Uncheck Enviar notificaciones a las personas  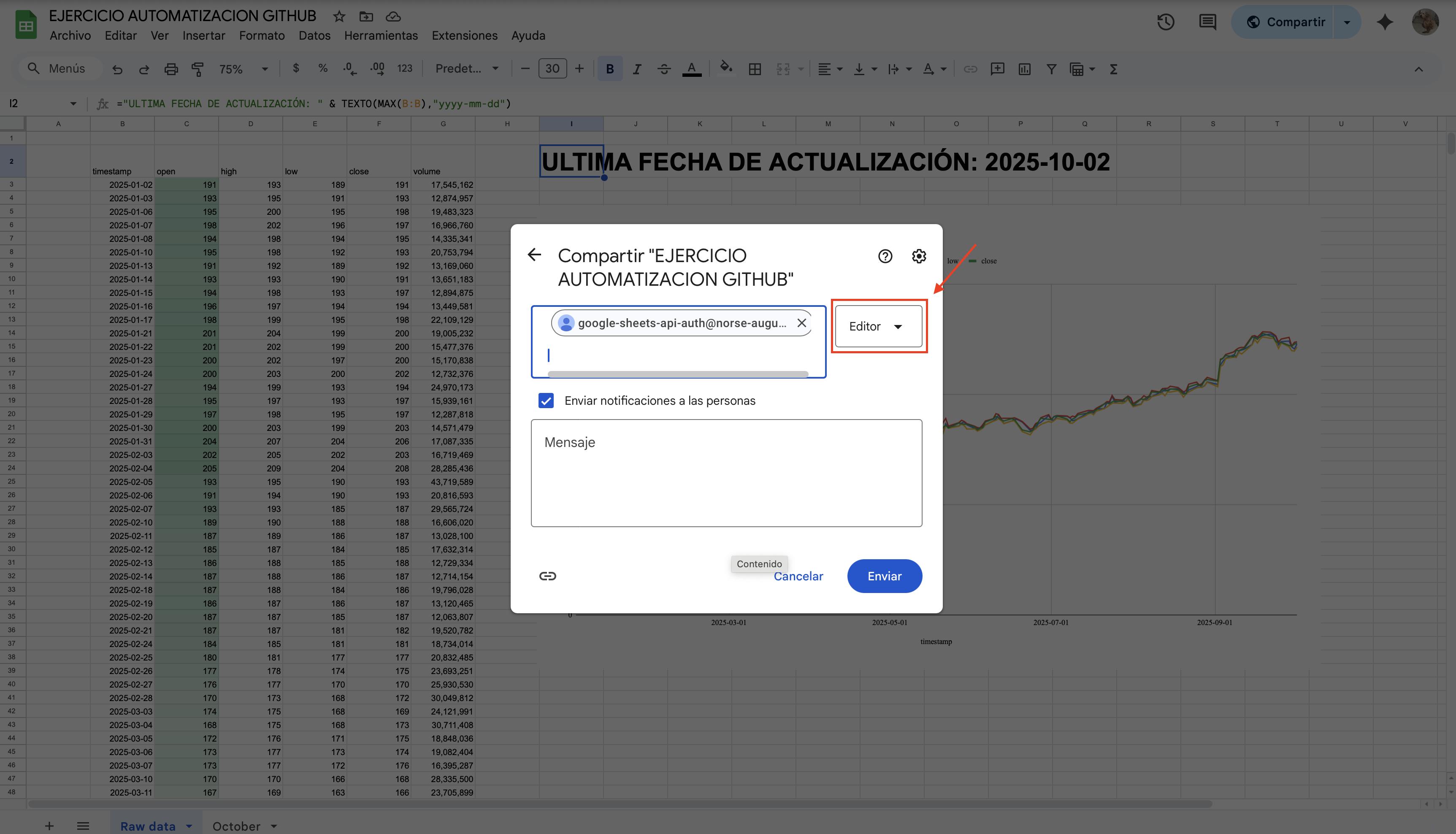point(546,401)
